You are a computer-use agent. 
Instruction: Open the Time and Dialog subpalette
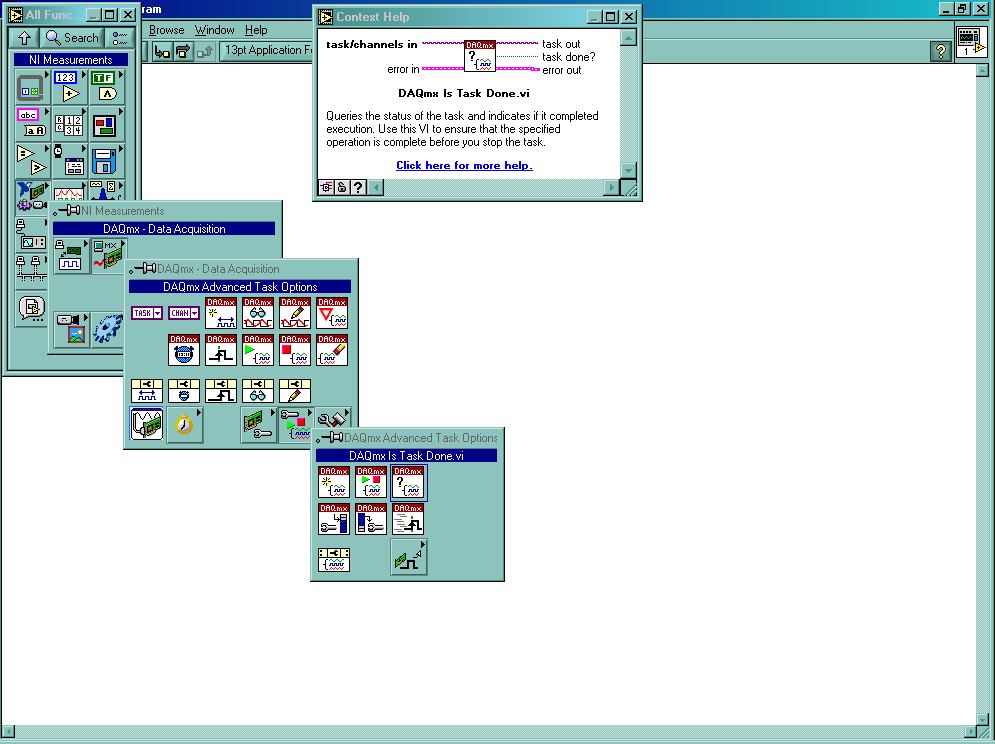pos(69,161)
